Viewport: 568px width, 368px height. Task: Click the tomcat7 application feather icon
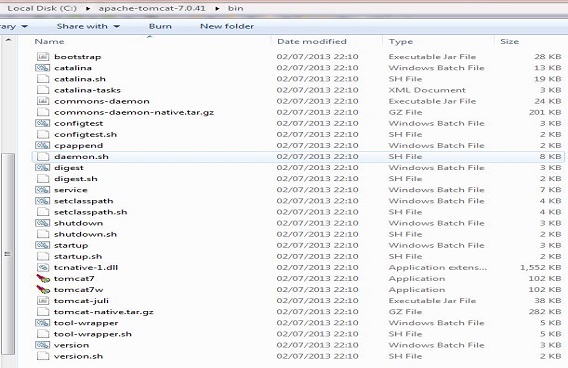43,279
